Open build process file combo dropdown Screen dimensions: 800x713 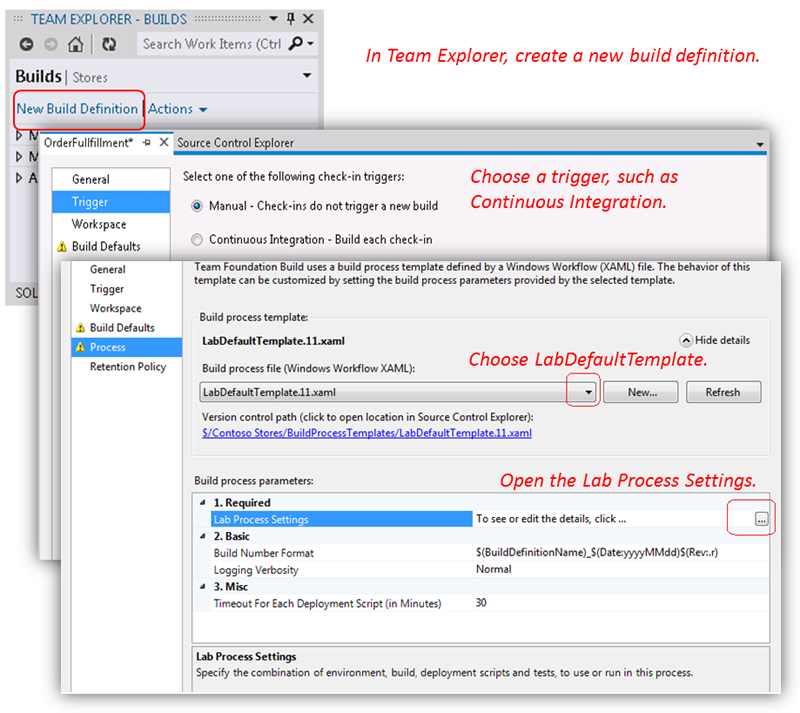tap(588, 392)
